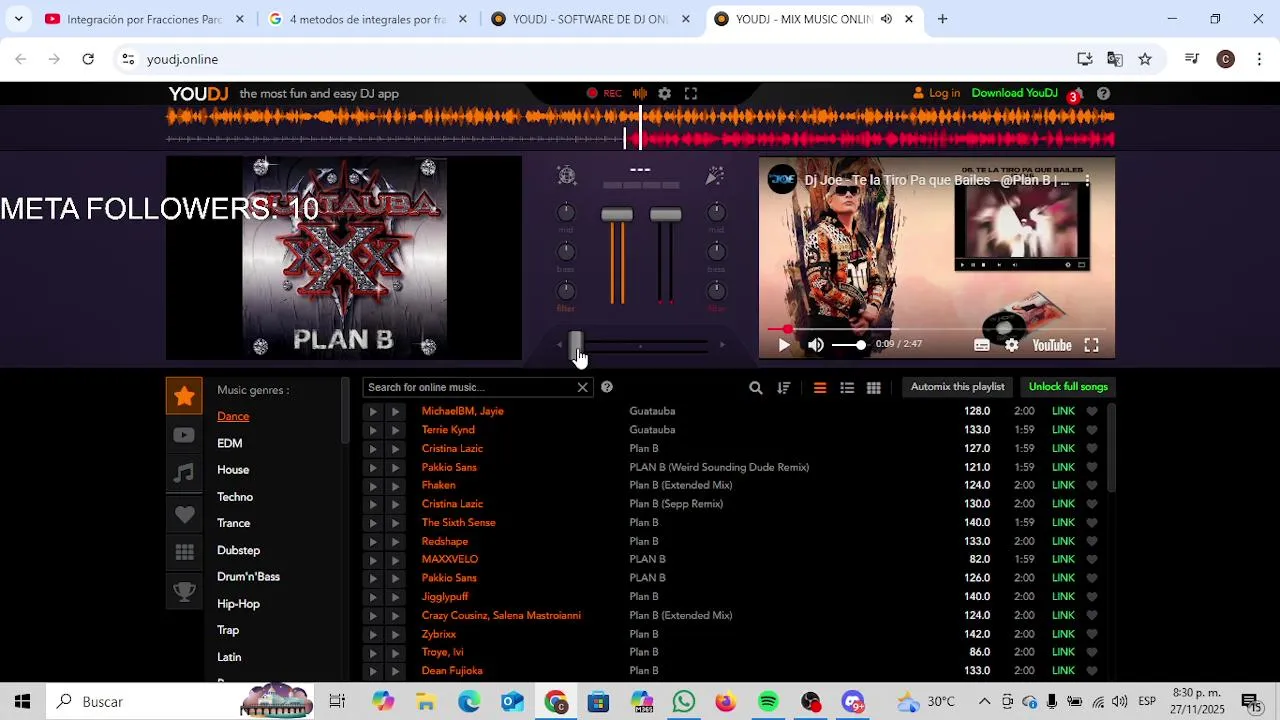Open WhatsApp from the Windows taskbar

(684, 701)
